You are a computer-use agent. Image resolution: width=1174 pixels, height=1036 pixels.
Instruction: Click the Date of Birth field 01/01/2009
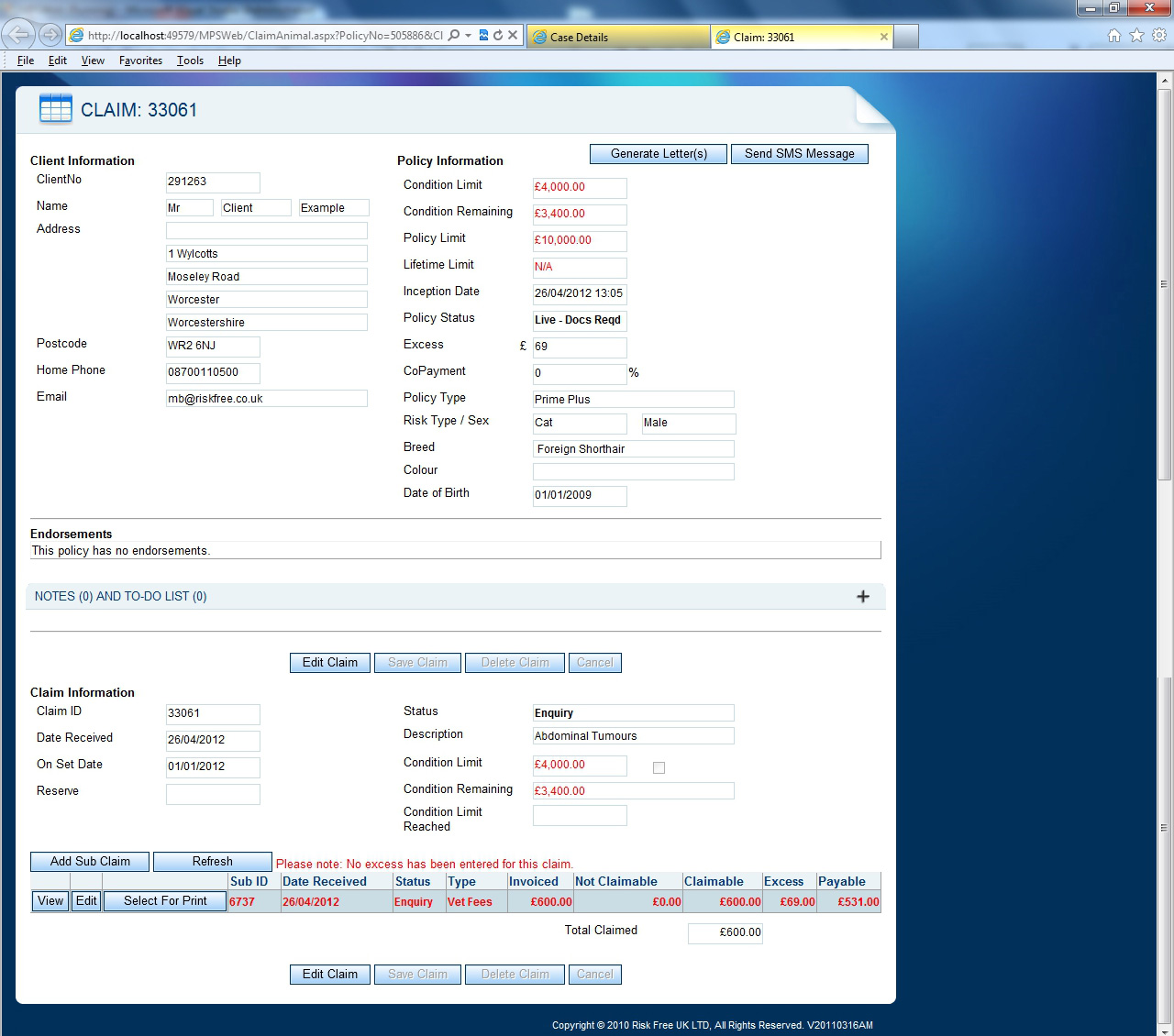coord(580,496)
